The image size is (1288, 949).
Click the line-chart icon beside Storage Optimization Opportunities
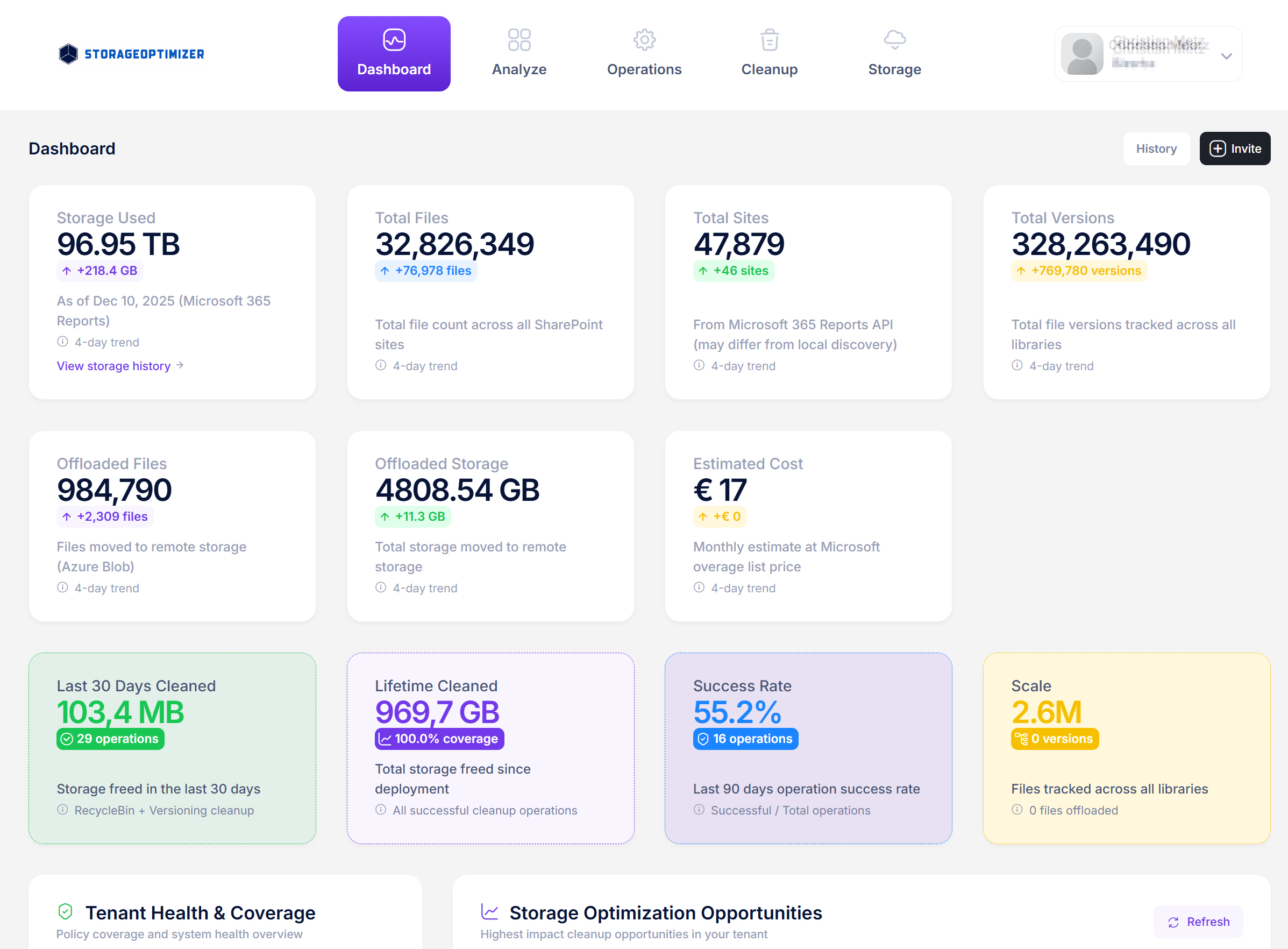tap(489, 911)
